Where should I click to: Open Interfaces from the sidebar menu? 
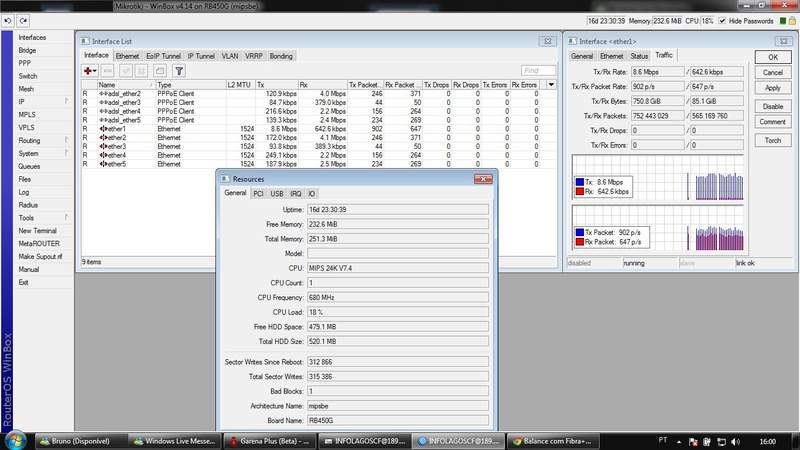(32, 37)
